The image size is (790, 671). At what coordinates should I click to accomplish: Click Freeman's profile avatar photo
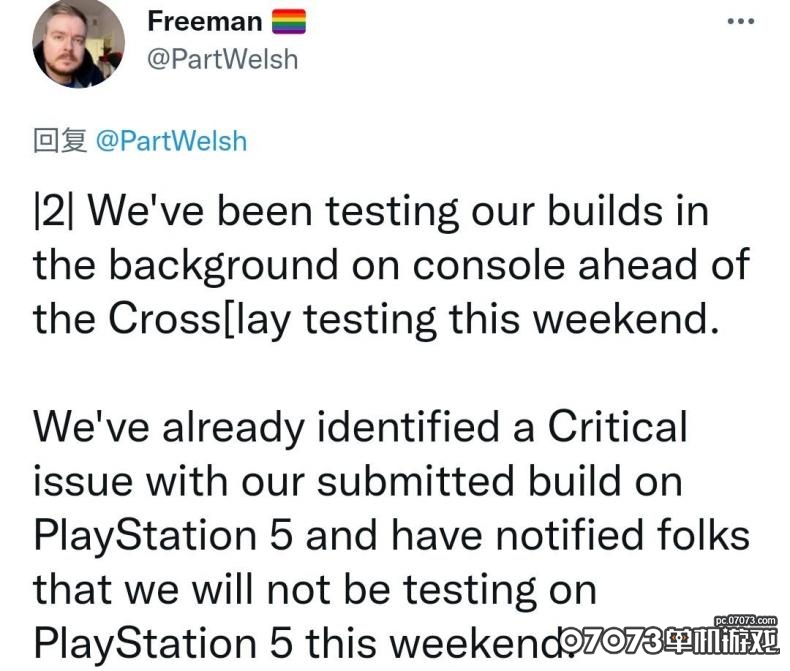(x=78, y=43)
